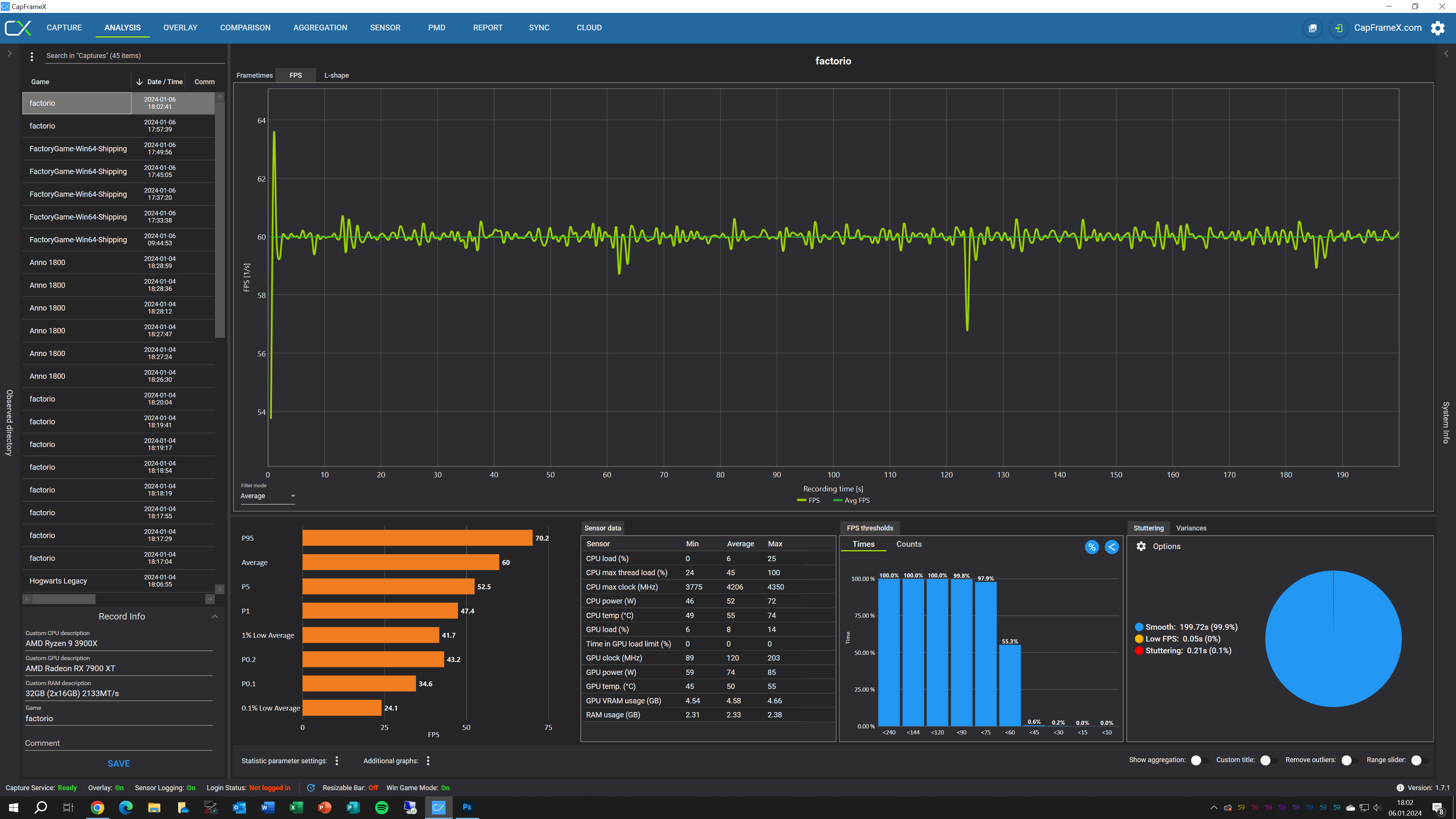
Task: Open the Statistic parameter settings three-dot menu
Action: tap(337, 760)
